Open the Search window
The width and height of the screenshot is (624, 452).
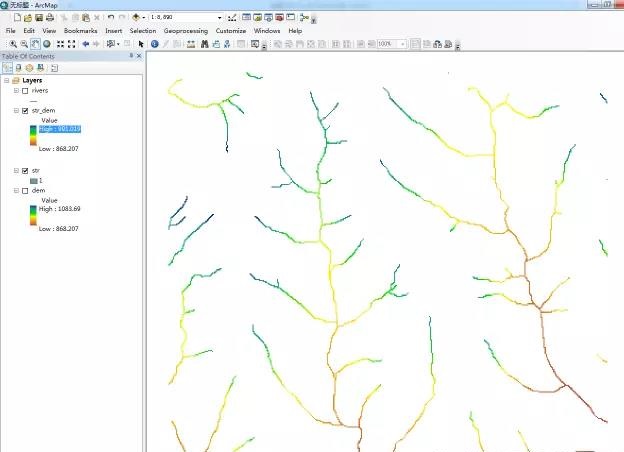[269, 18]
